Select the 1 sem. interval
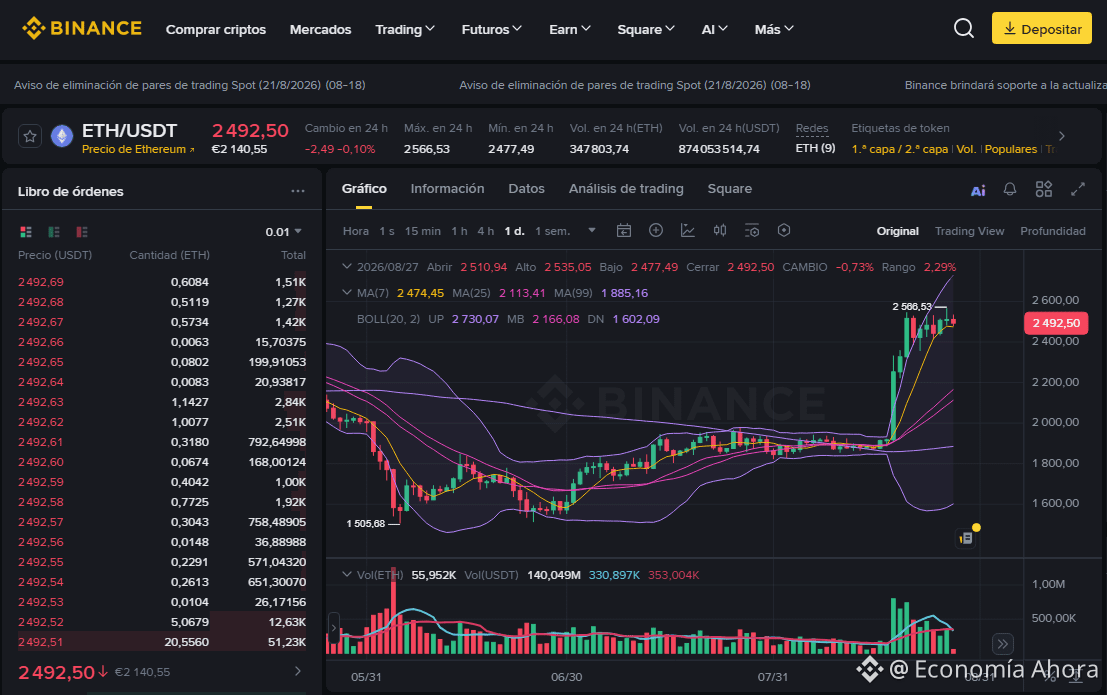The height and width of the screenshot is (695, 1107). coord(553,231)
